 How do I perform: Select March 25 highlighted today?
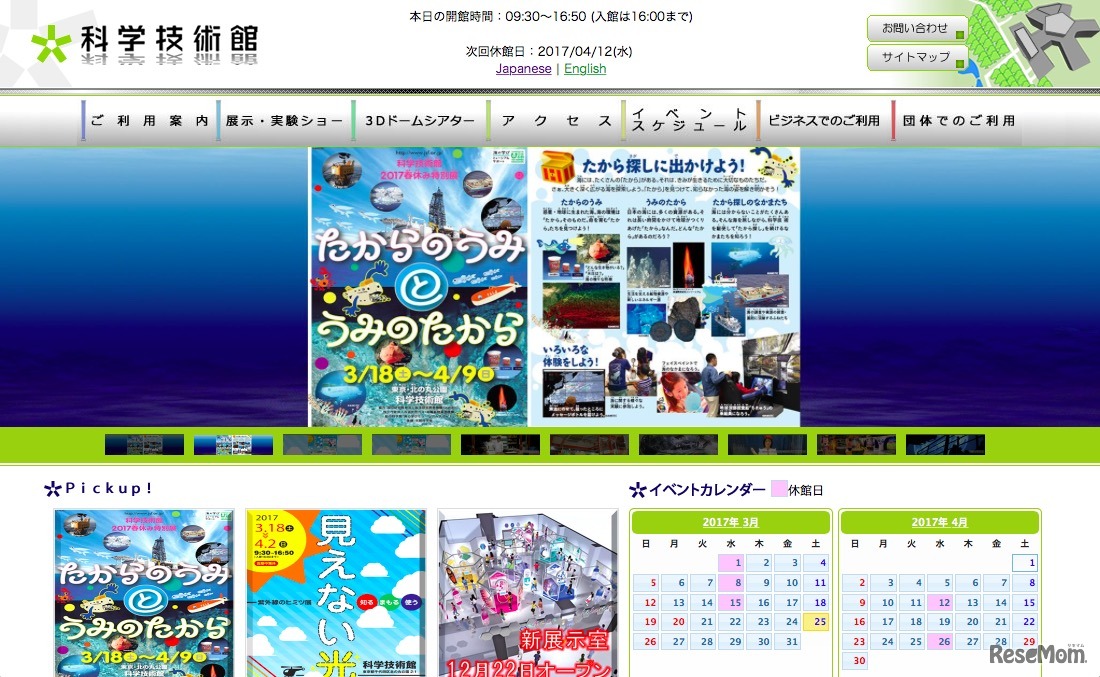click(815, 622)
